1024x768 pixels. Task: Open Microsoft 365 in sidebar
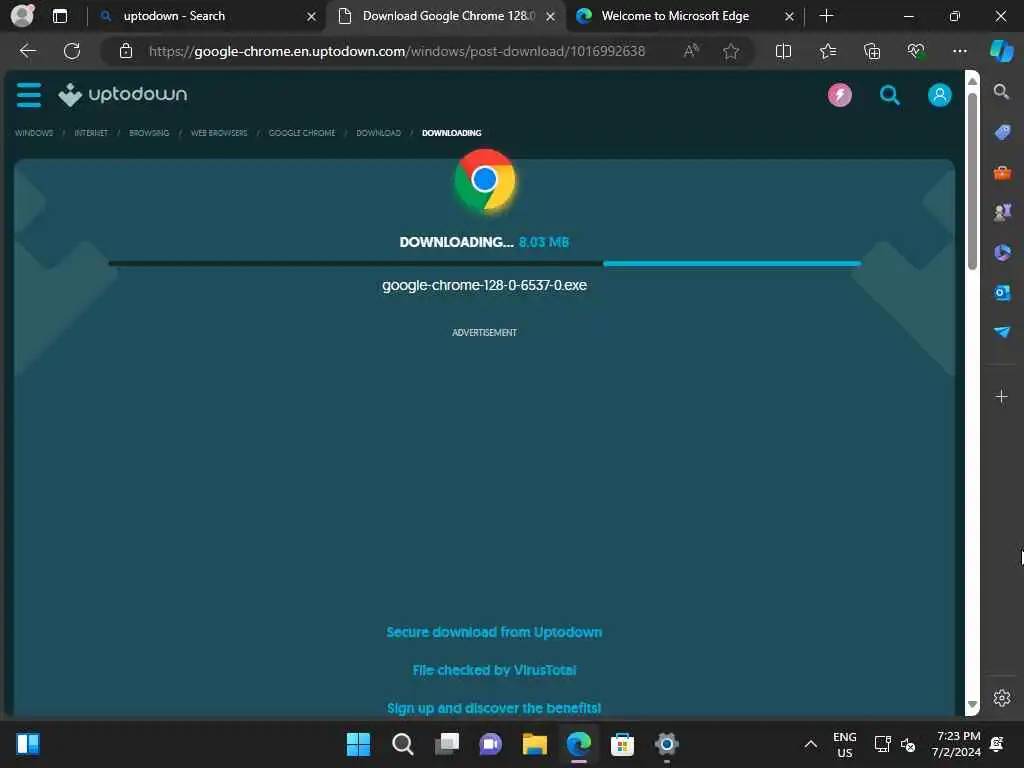coord(1002,252)
